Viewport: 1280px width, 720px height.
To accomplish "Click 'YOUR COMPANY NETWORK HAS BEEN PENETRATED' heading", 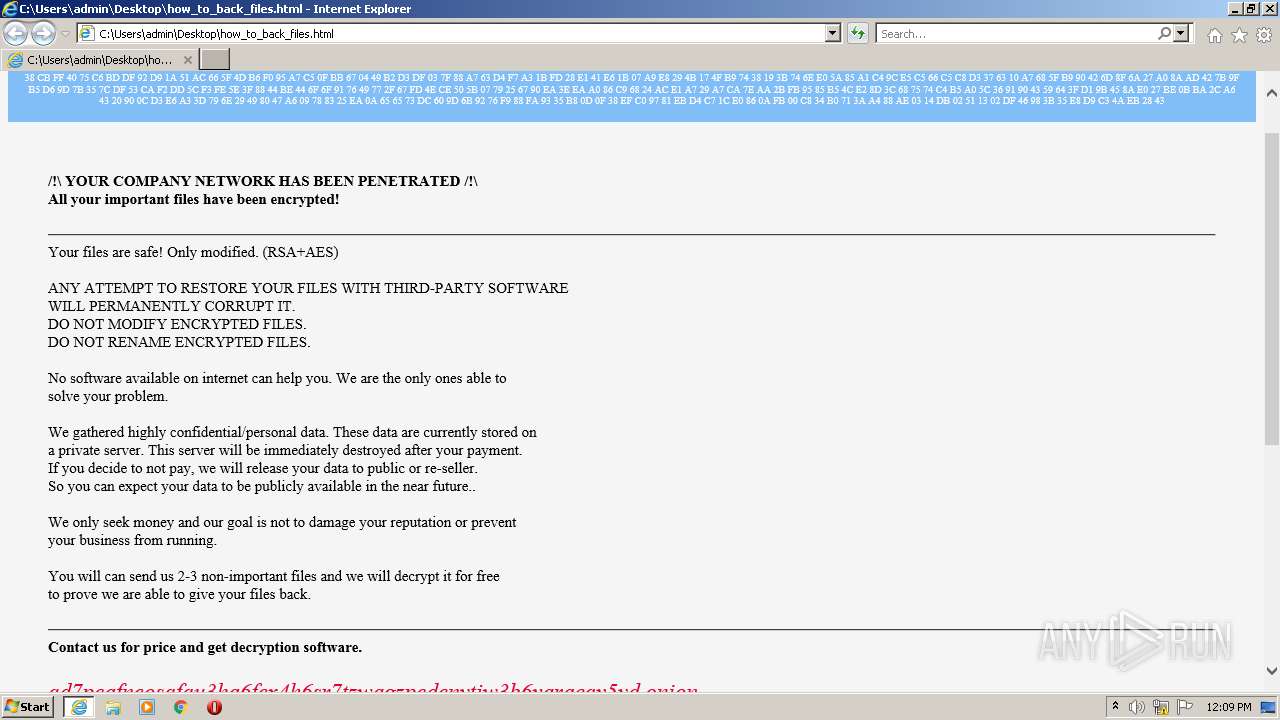I will pyautogui.click(x=263, y=181).
